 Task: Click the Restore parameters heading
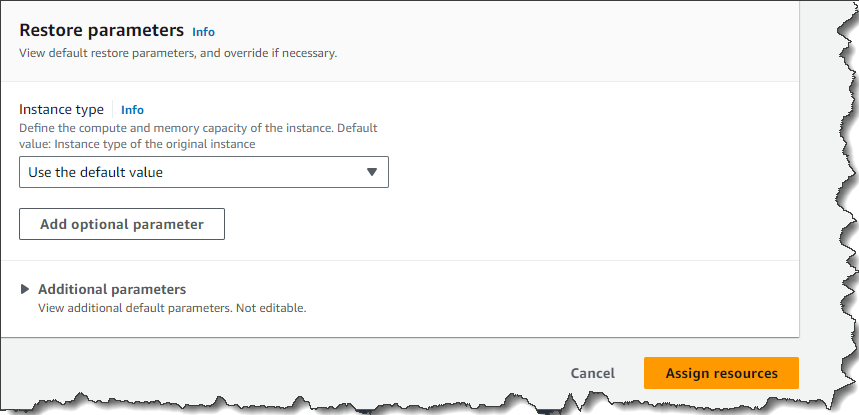[x=101, y=30]
